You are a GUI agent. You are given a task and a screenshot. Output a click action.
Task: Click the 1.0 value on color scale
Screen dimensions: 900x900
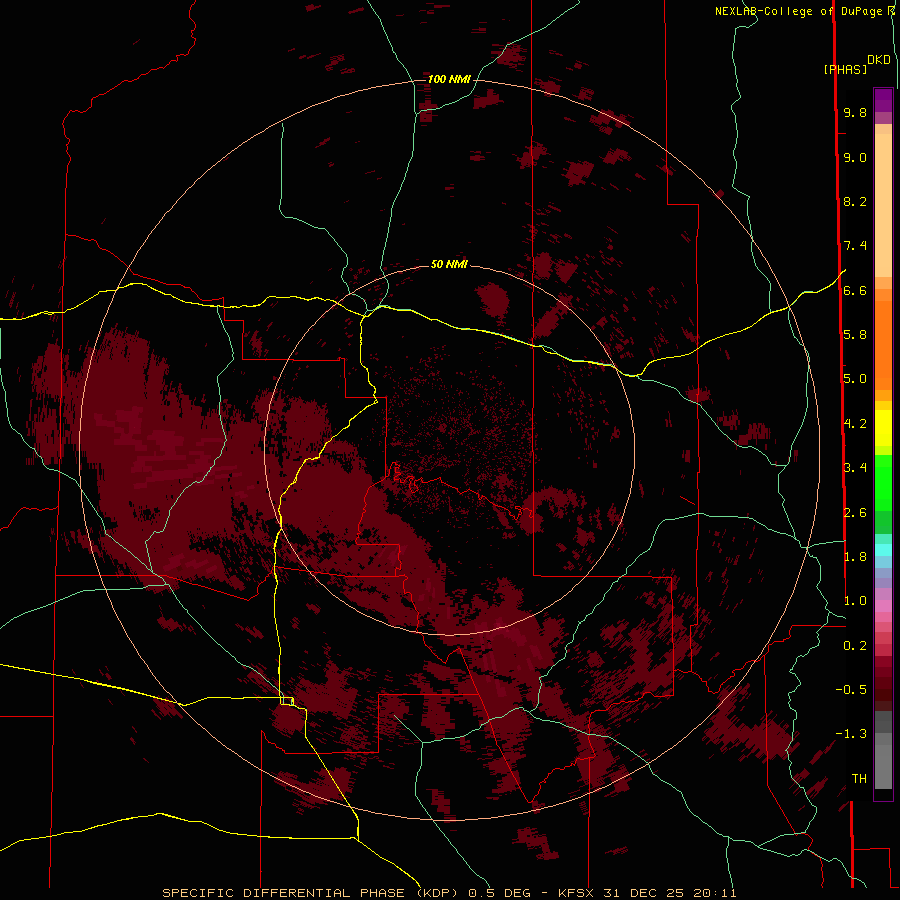[855, 601]
